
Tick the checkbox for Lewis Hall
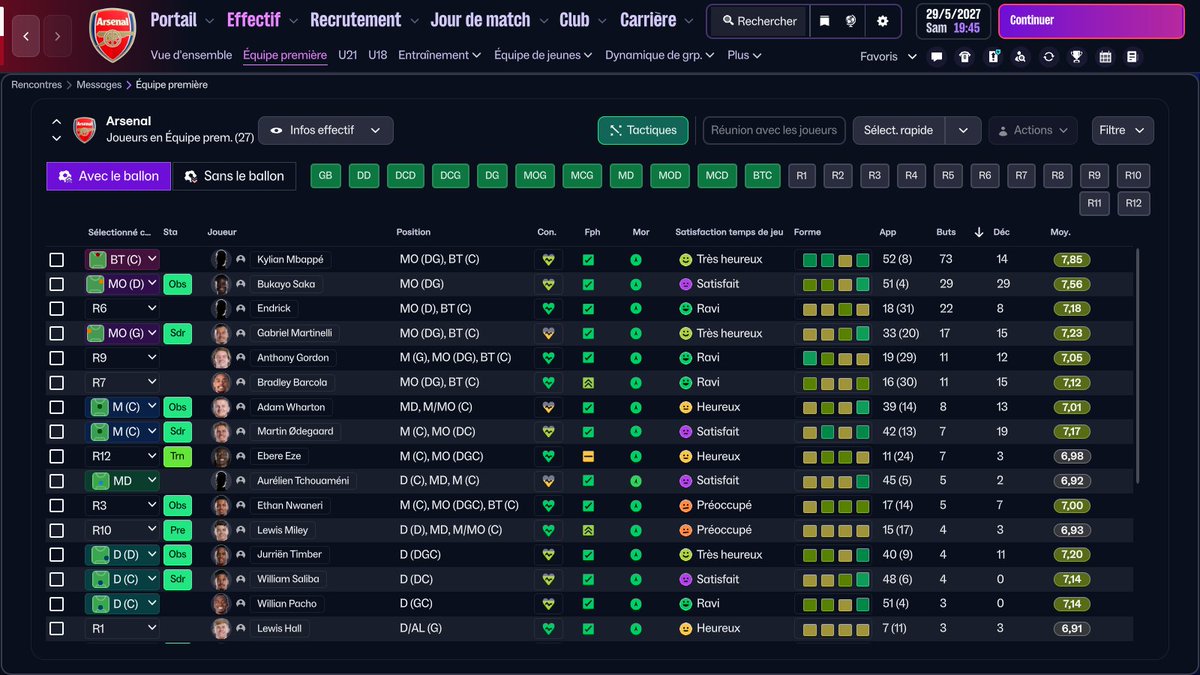pos(57,629)
